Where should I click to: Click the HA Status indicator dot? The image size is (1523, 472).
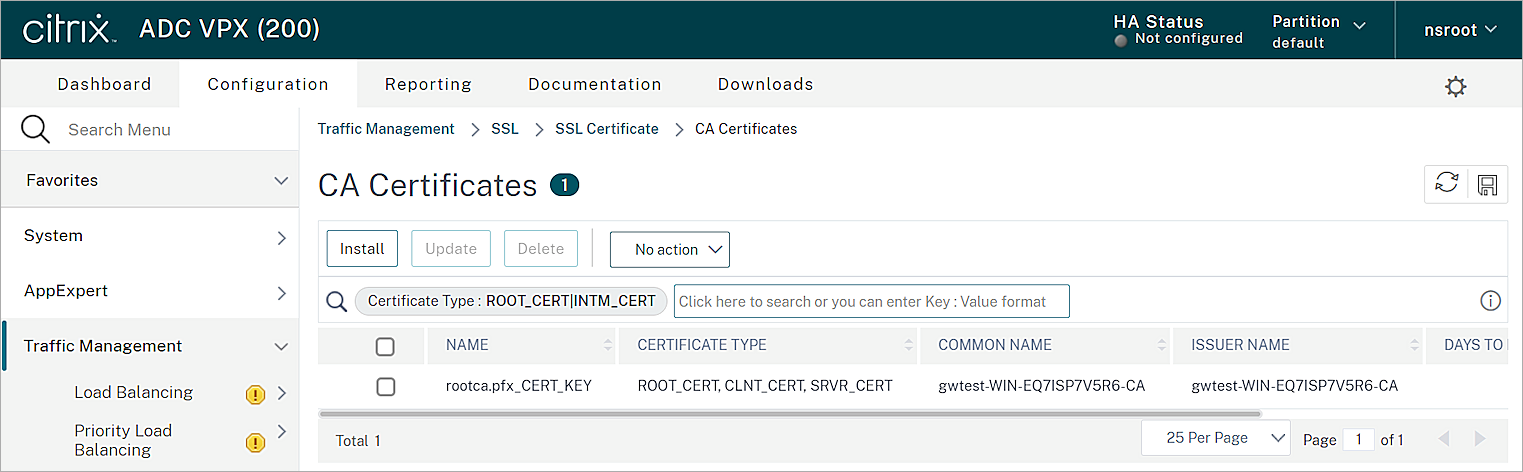pos(1121,40)
